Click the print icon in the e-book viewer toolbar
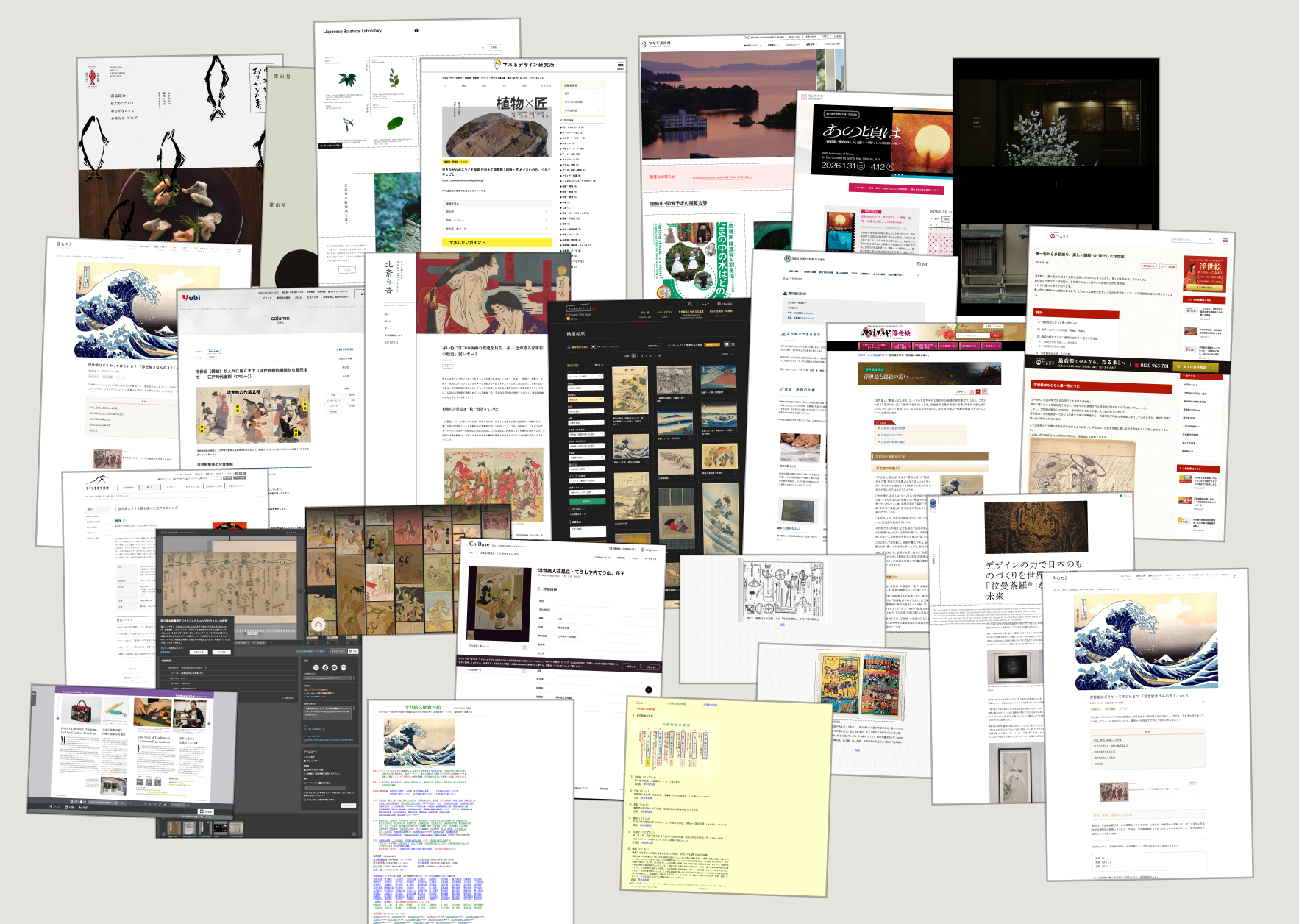The image size is (1299, 924). (x=66, y=806)
